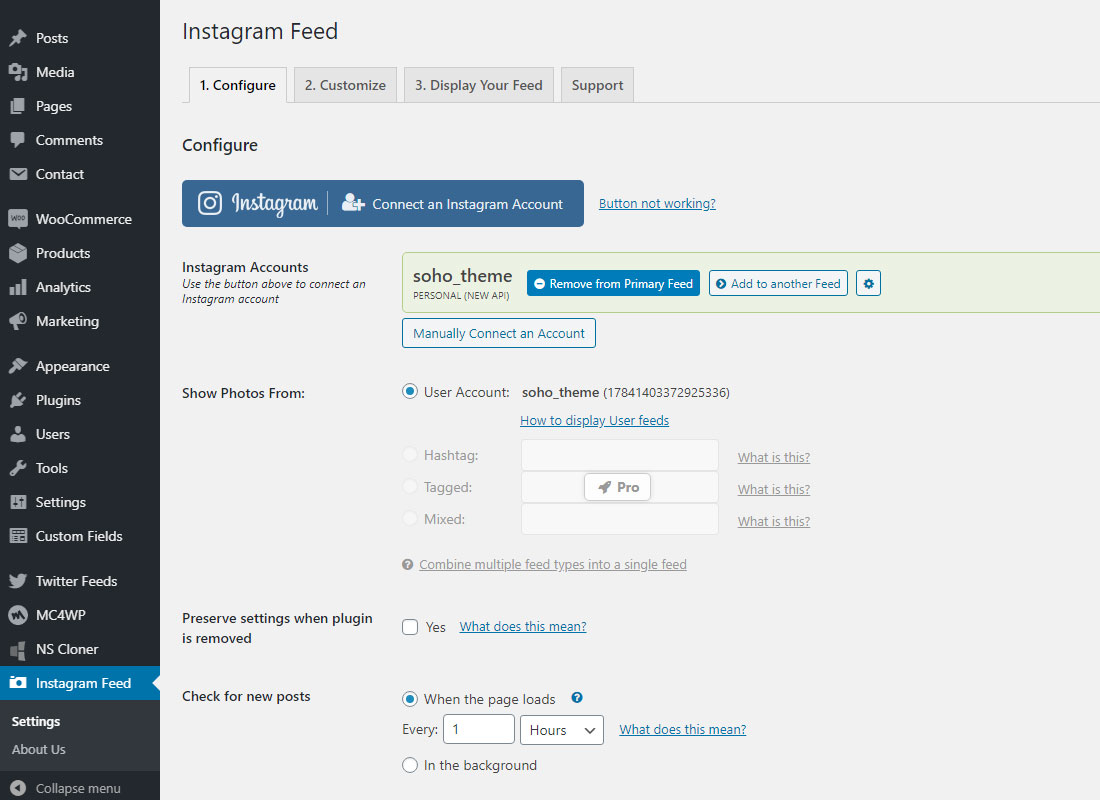Click What is this? beside Tagged

774,490
